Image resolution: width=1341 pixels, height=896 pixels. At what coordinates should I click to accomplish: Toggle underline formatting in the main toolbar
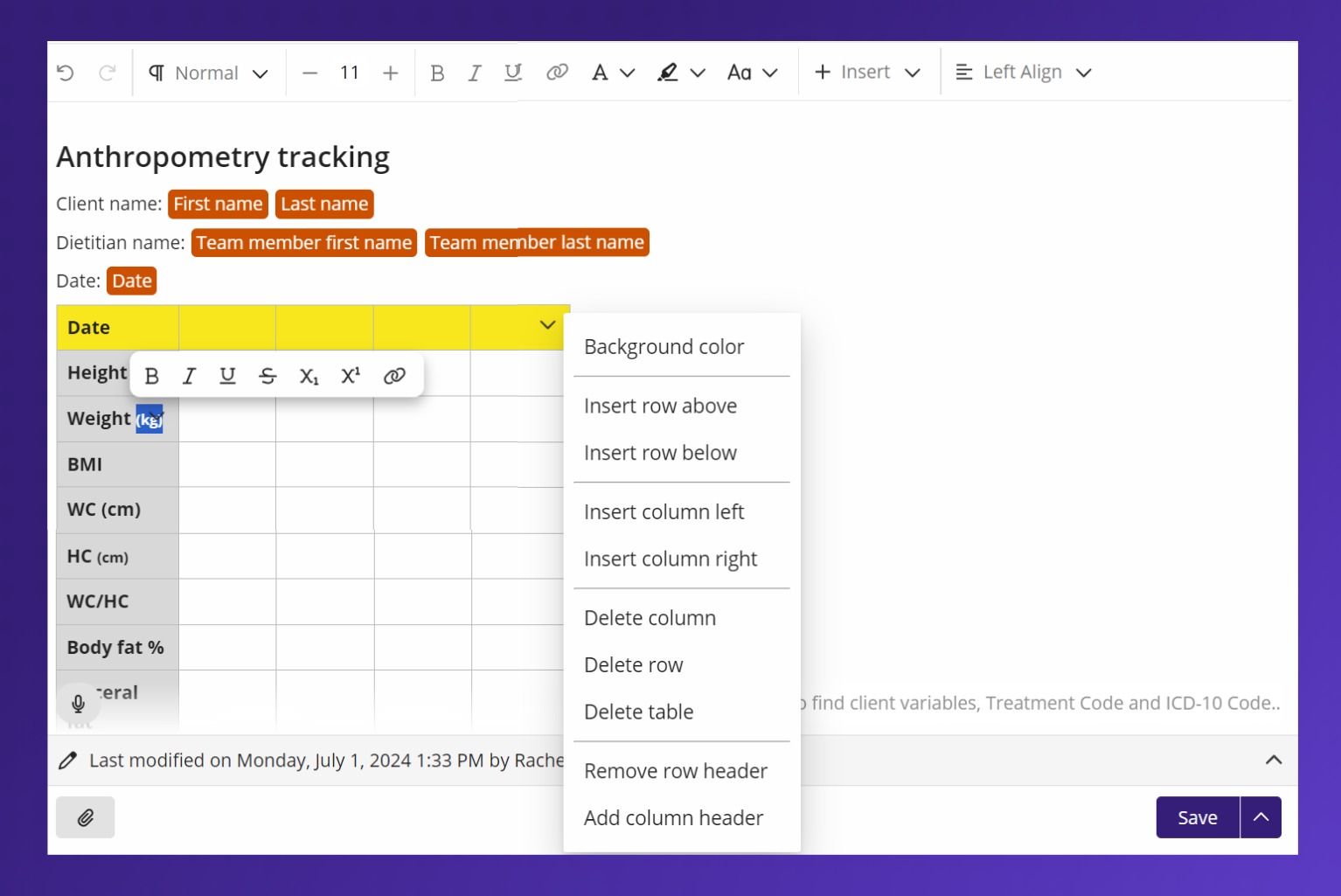pos(512,73)
